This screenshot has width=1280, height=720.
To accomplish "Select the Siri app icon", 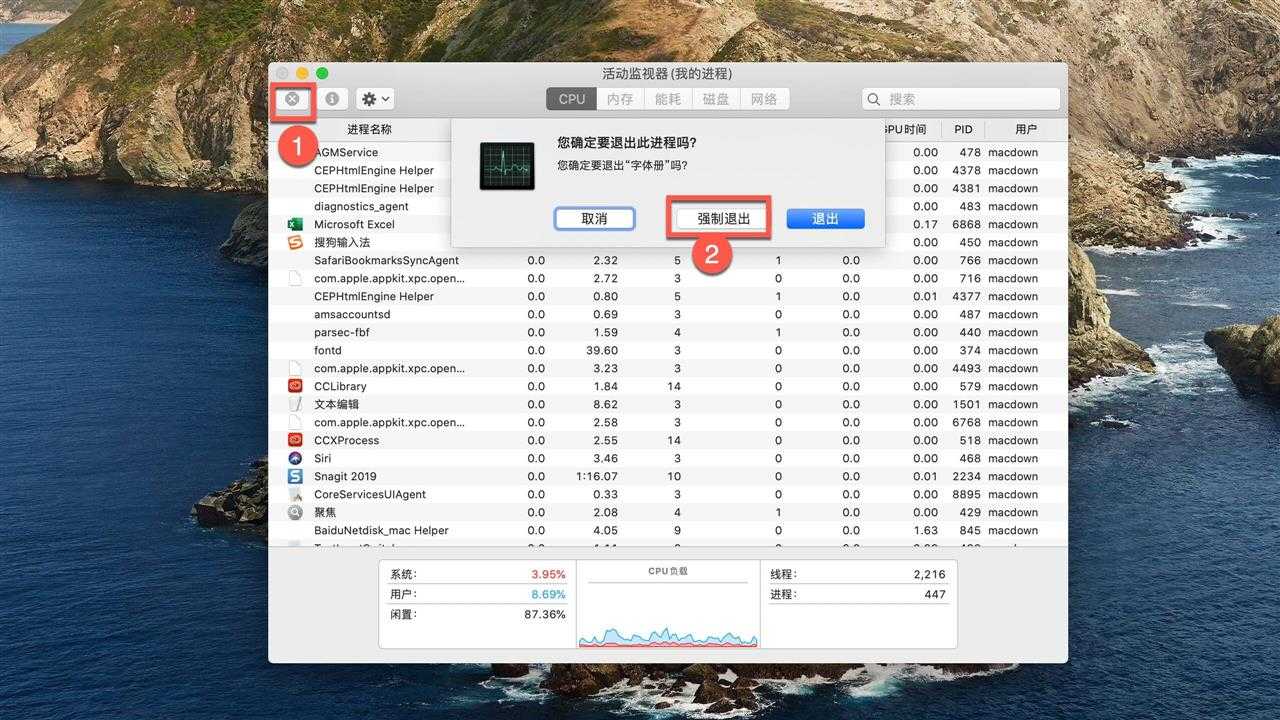I will 295,458.
